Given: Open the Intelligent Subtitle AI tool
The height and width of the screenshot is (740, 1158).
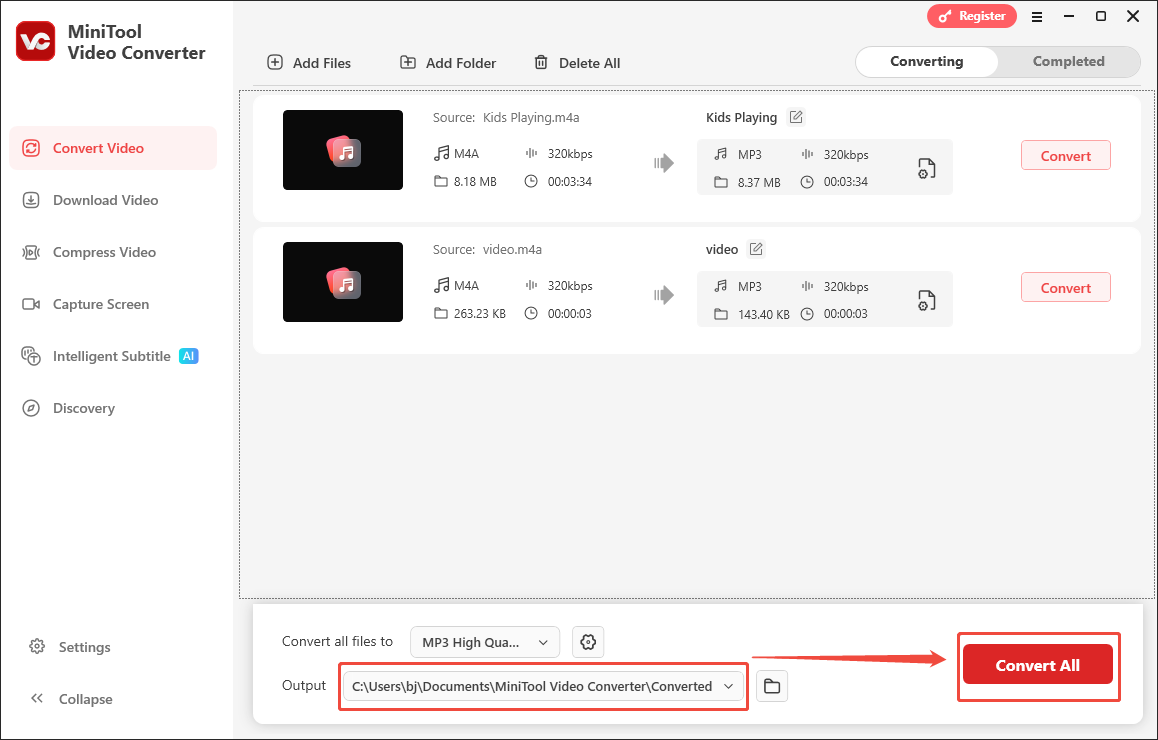Looking at the screenshot, I should (111, 356).
